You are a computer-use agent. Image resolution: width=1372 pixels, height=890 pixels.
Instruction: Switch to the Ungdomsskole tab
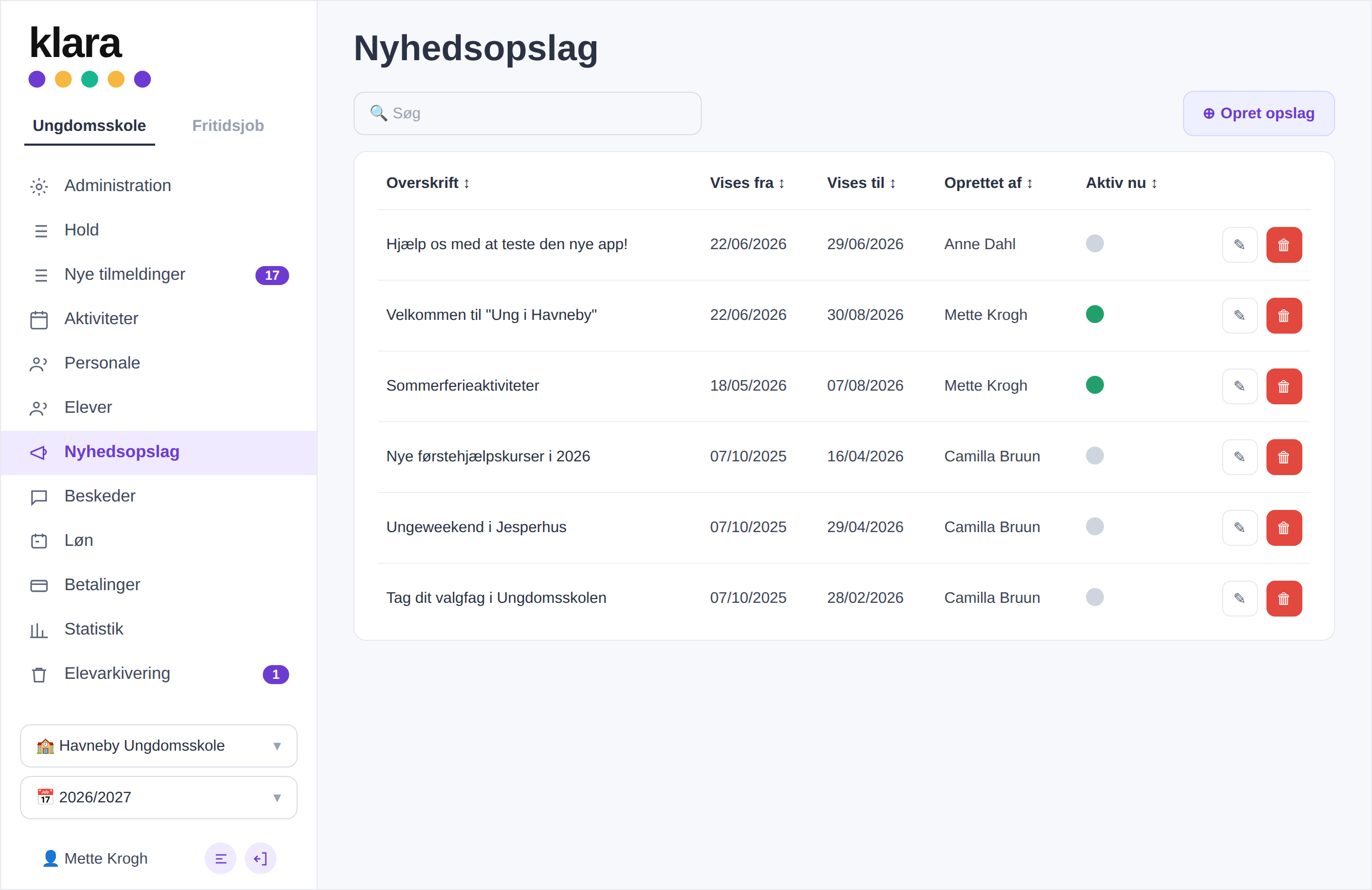click(89, 126)
